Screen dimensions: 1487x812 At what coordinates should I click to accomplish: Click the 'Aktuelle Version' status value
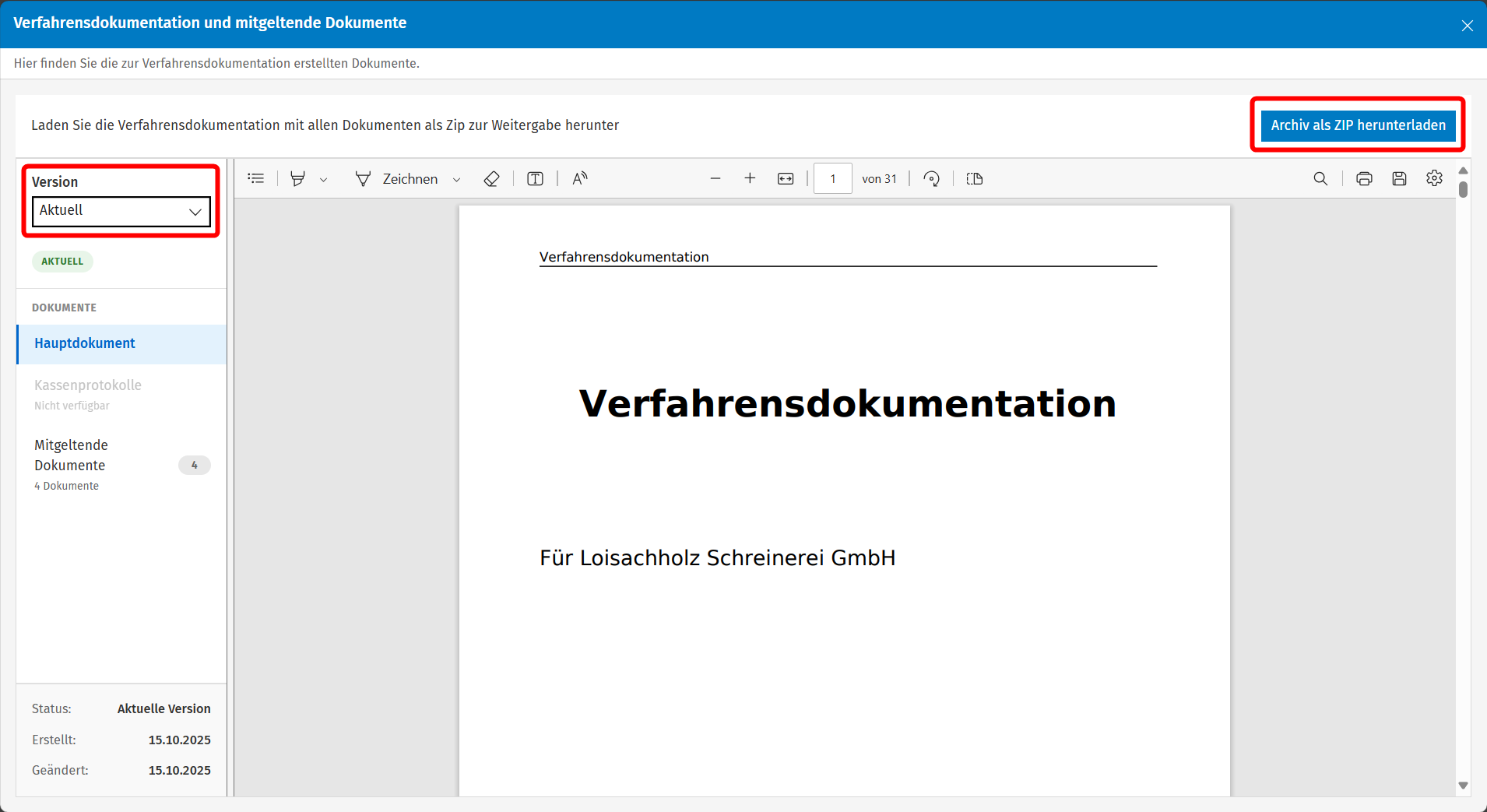tap(164, 709)
